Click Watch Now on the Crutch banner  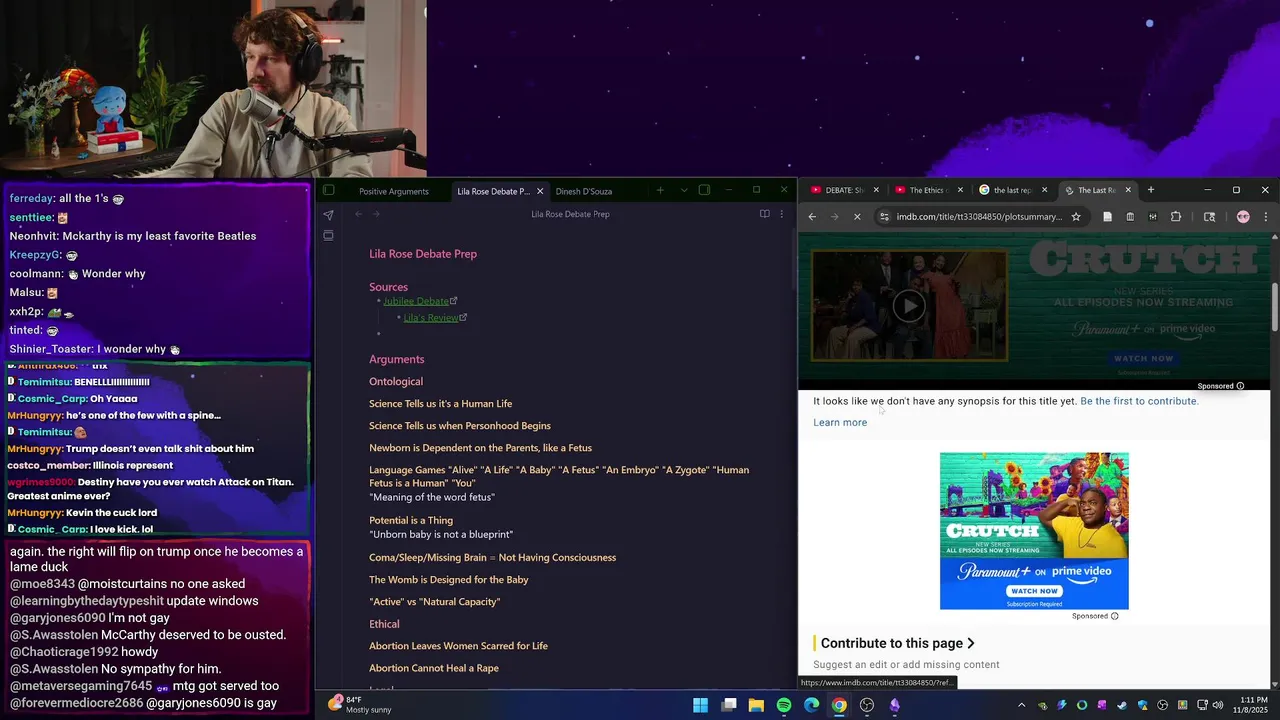point(1143,358)
